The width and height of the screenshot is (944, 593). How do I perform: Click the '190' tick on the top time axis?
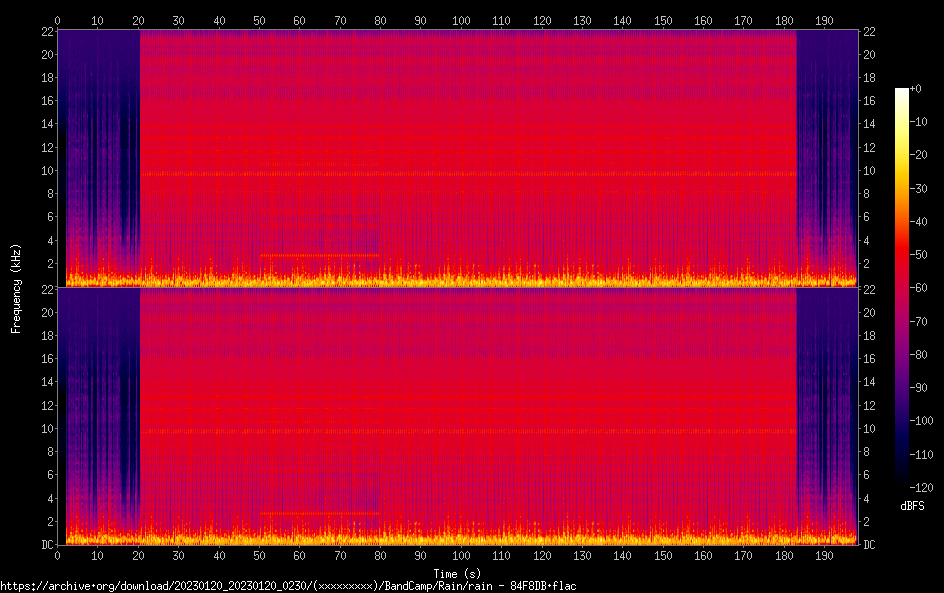(824, 20)
